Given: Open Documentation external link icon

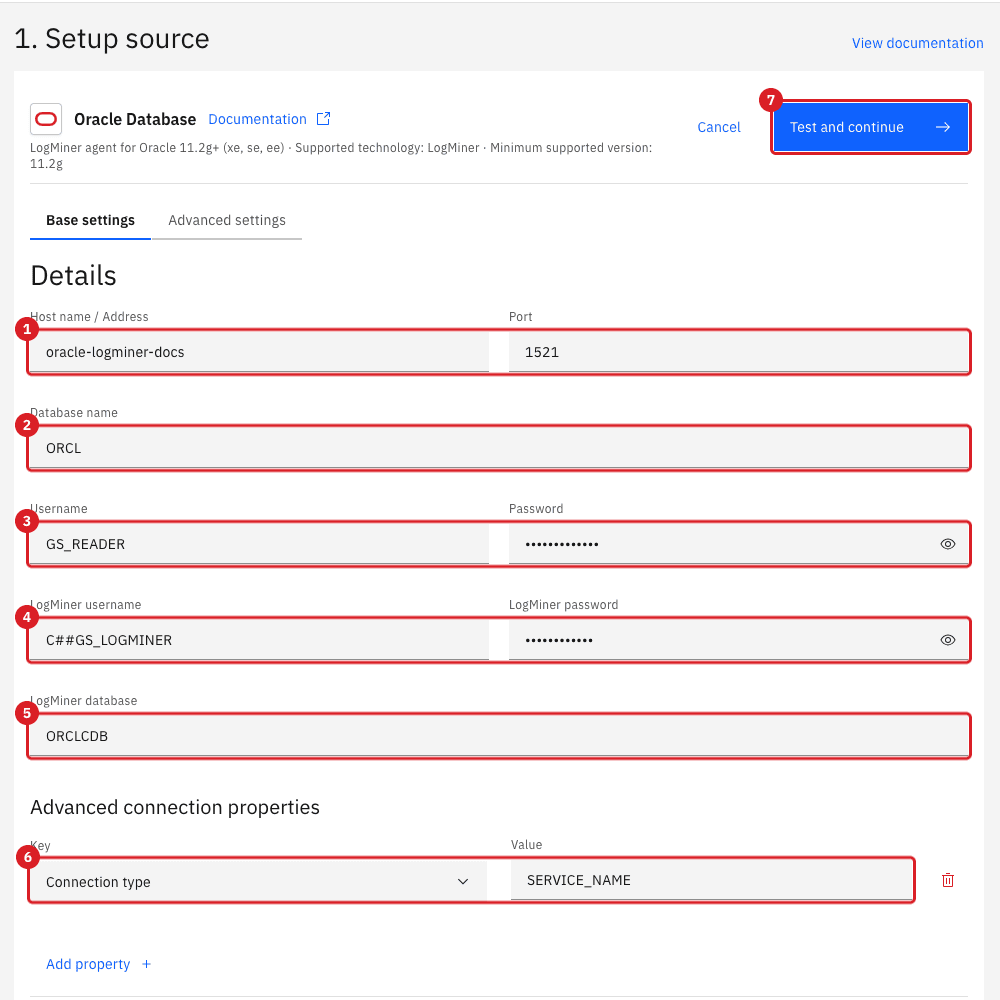Looking at the screenshot, I should [x=323, y=119].
